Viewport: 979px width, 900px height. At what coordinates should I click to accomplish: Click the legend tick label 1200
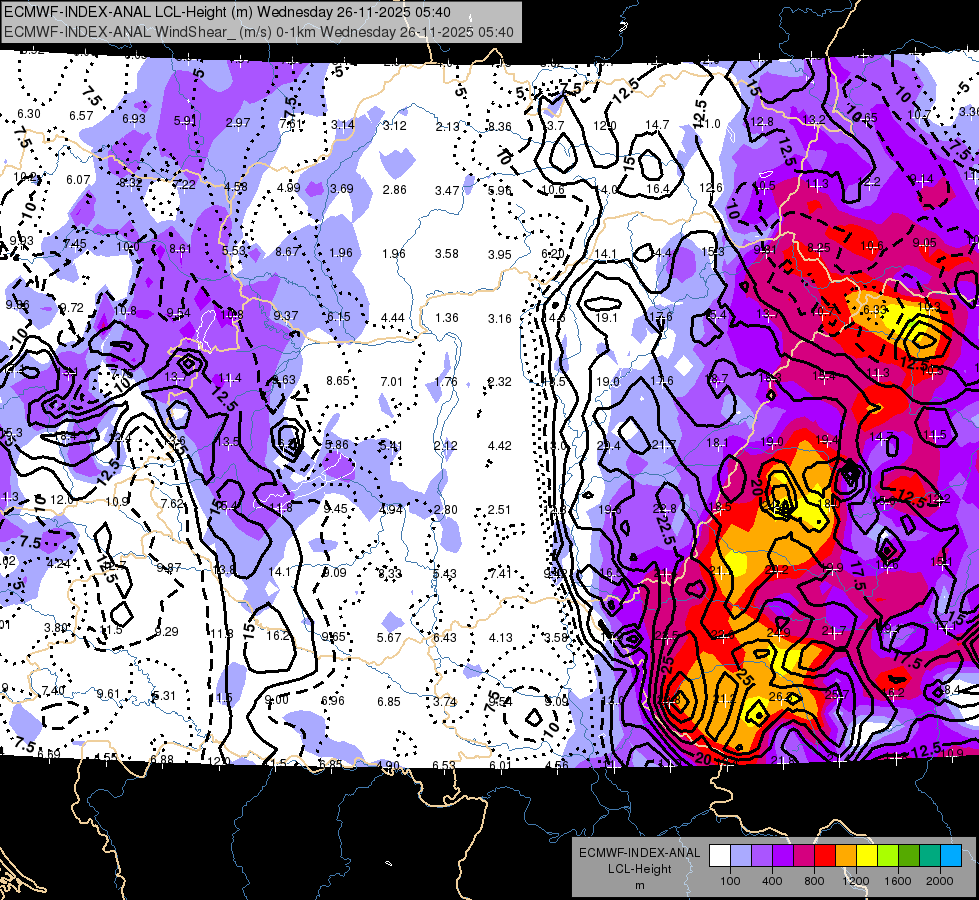click(855, 881)
